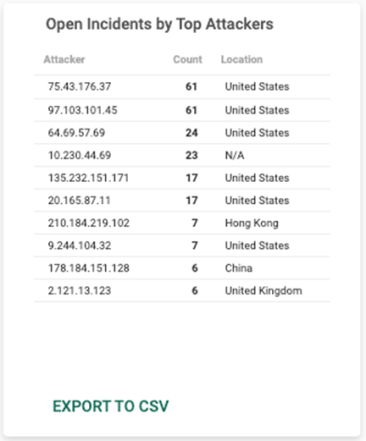This screenshot has height=441, width=366.
Task: Select attacker IP 97.103.101.45
Action: coord(82,110)
